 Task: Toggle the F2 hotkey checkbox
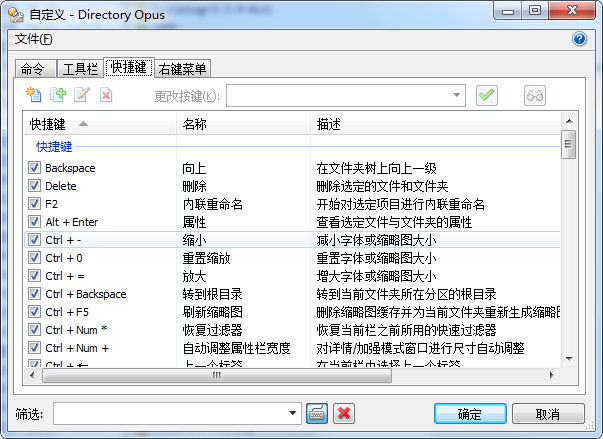pyautogui.click(x=34, y=203)
